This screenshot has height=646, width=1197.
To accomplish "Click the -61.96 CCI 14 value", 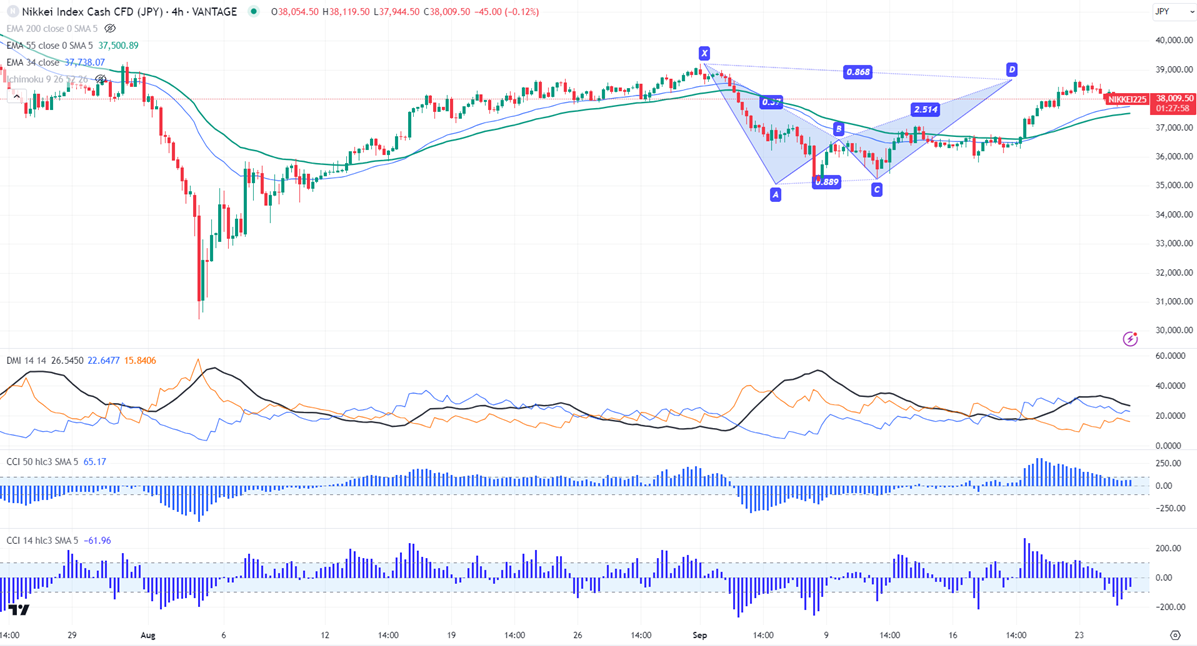I will tap(96, 541).
